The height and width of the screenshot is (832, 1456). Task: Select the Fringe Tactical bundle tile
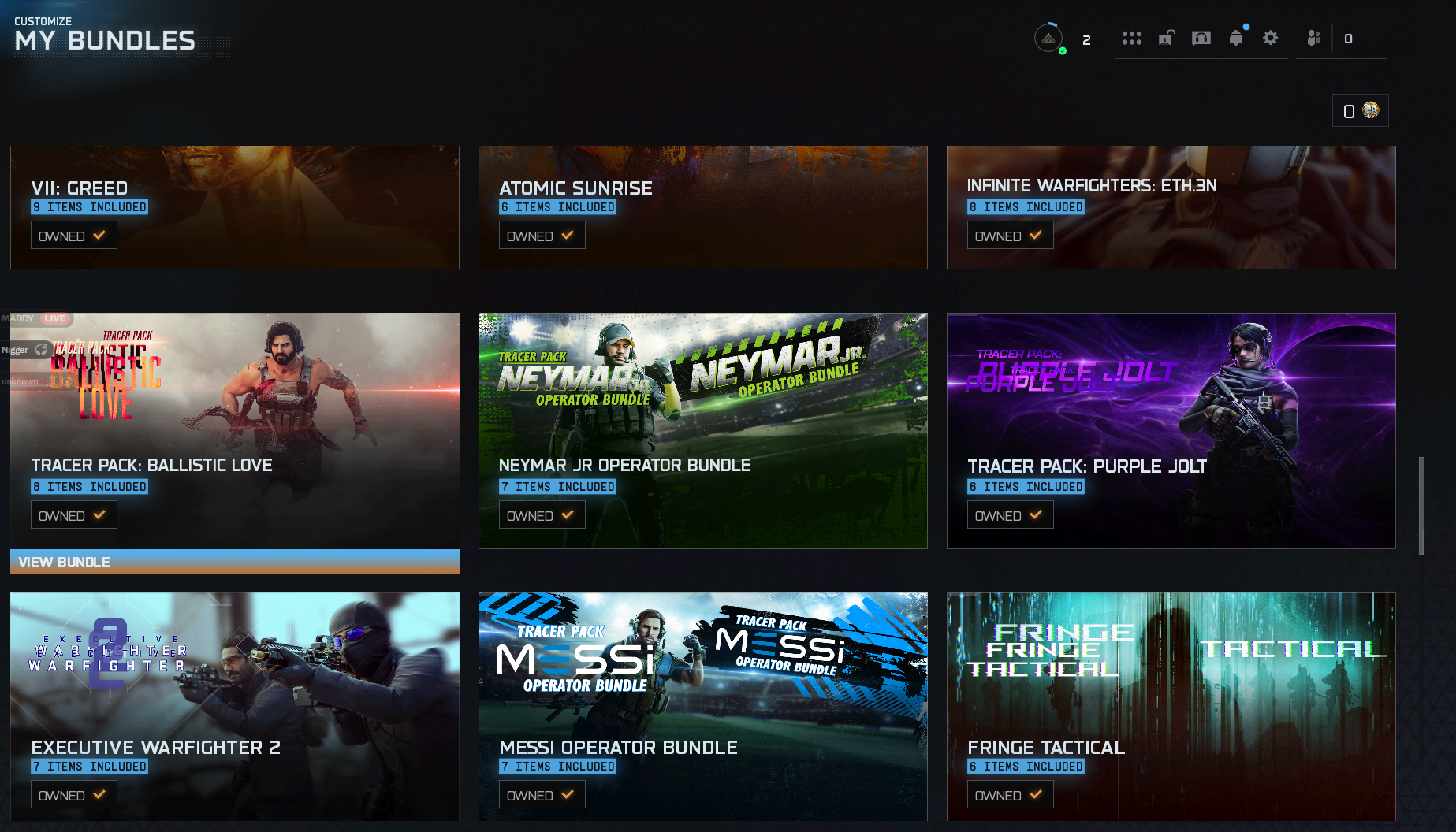click(x=1171, y=707)
